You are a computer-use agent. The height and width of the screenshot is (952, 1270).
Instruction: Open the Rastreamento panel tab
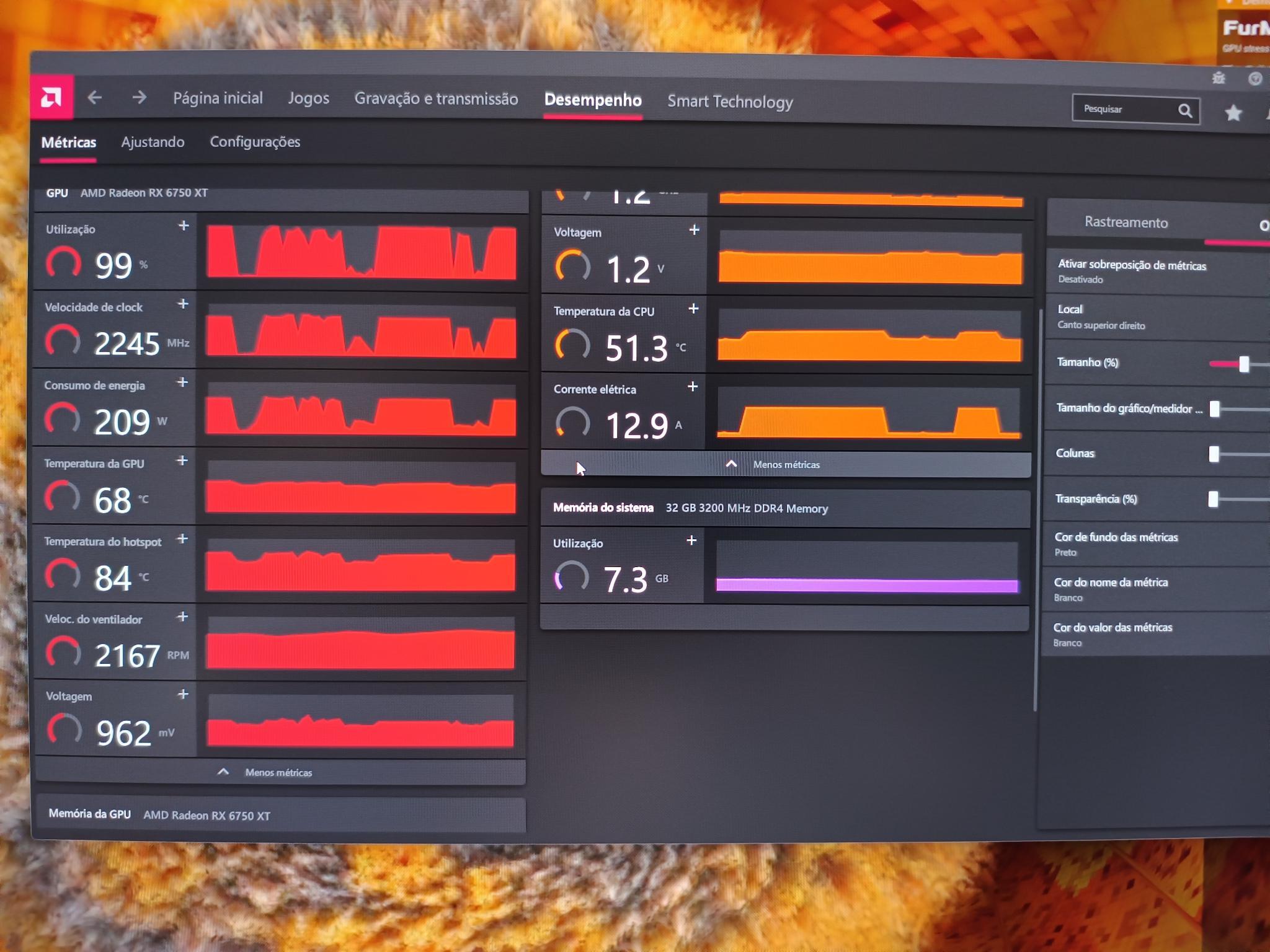(1126, 223)
